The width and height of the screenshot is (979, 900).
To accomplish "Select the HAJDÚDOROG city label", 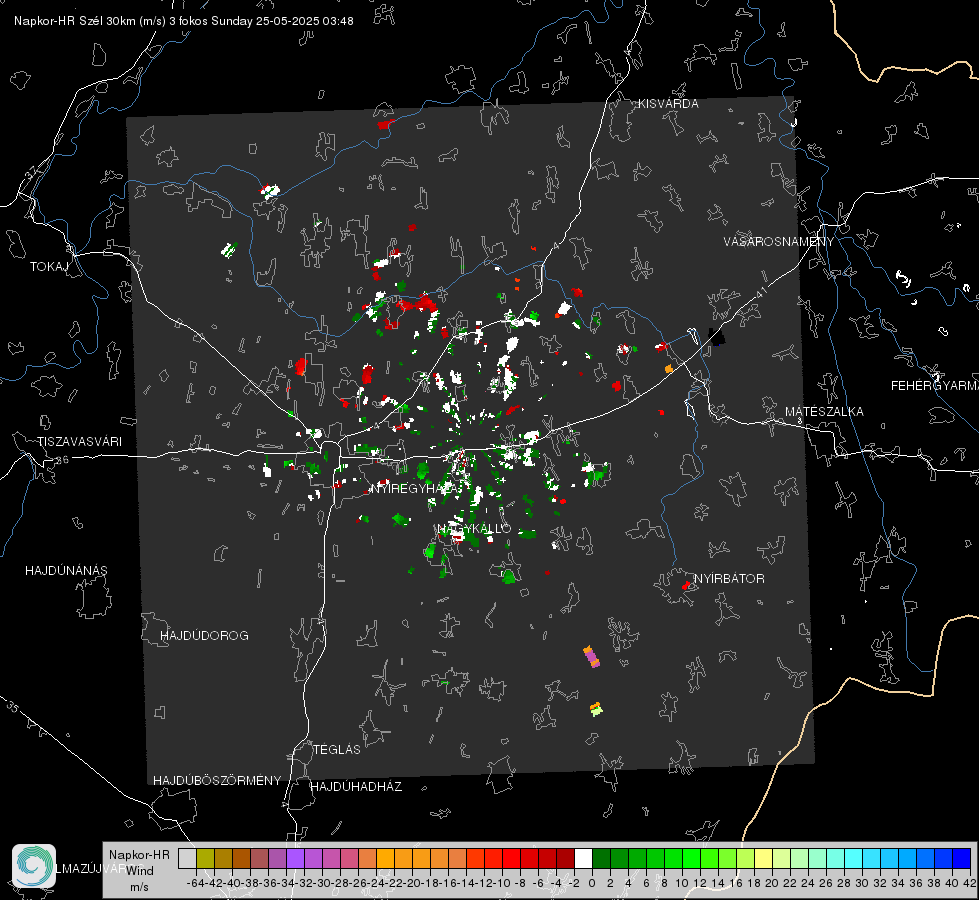I will (204, 635).
